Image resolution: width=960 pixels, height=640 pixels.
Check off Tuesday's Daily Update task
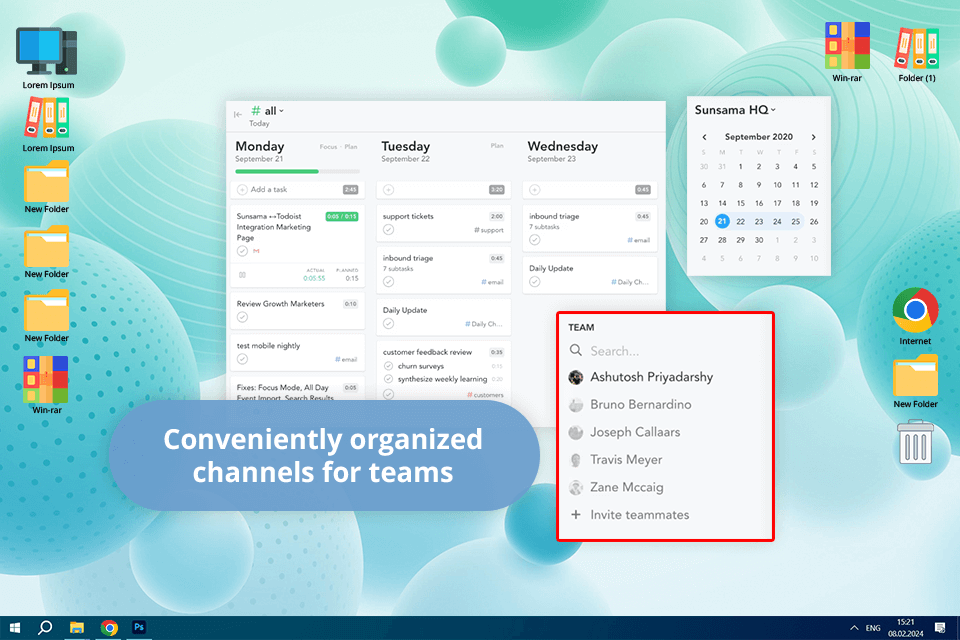(388, 323)
